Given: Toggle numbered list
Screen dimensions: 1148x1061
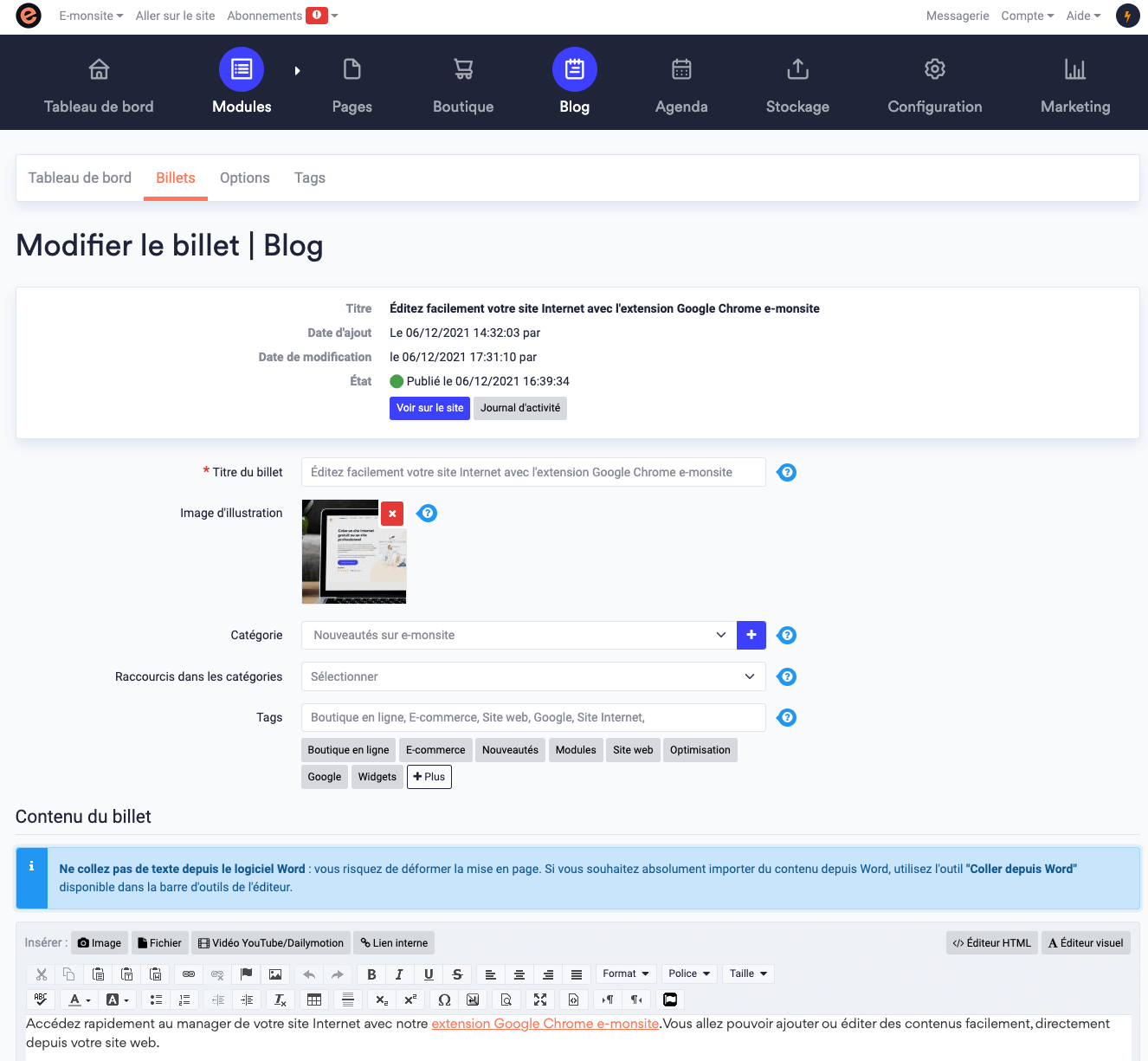Looking at the screenshot, I should pos(184,1000).
